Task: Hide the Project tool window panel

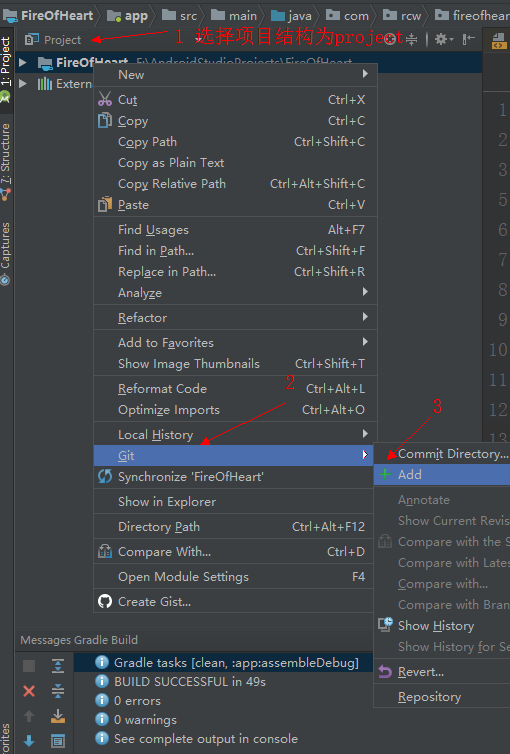Action: 469,39
